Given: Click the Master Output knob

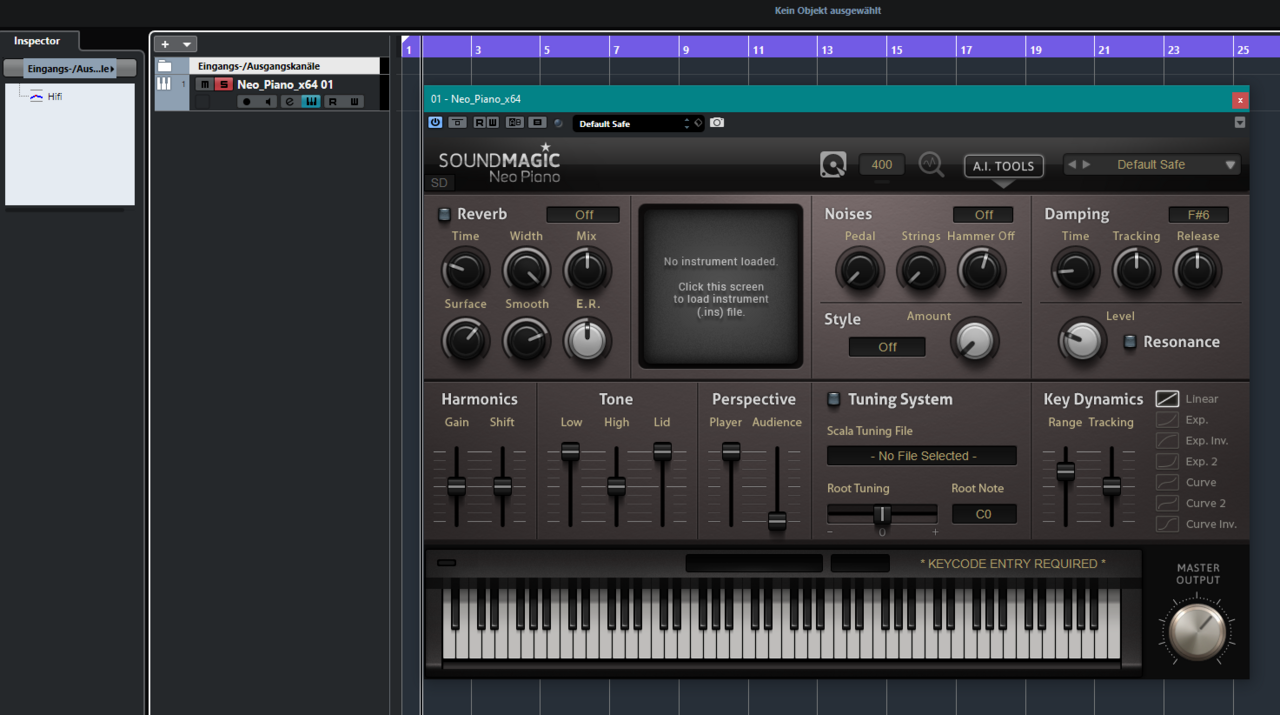Looking at the screenshot, I should 1197,631.
